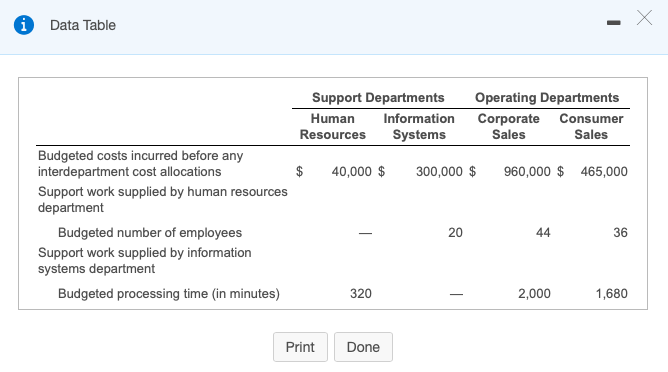Click the Corporate Sales column header
The width and height of the screenshot is (668, 372).
tap(509, 127)
